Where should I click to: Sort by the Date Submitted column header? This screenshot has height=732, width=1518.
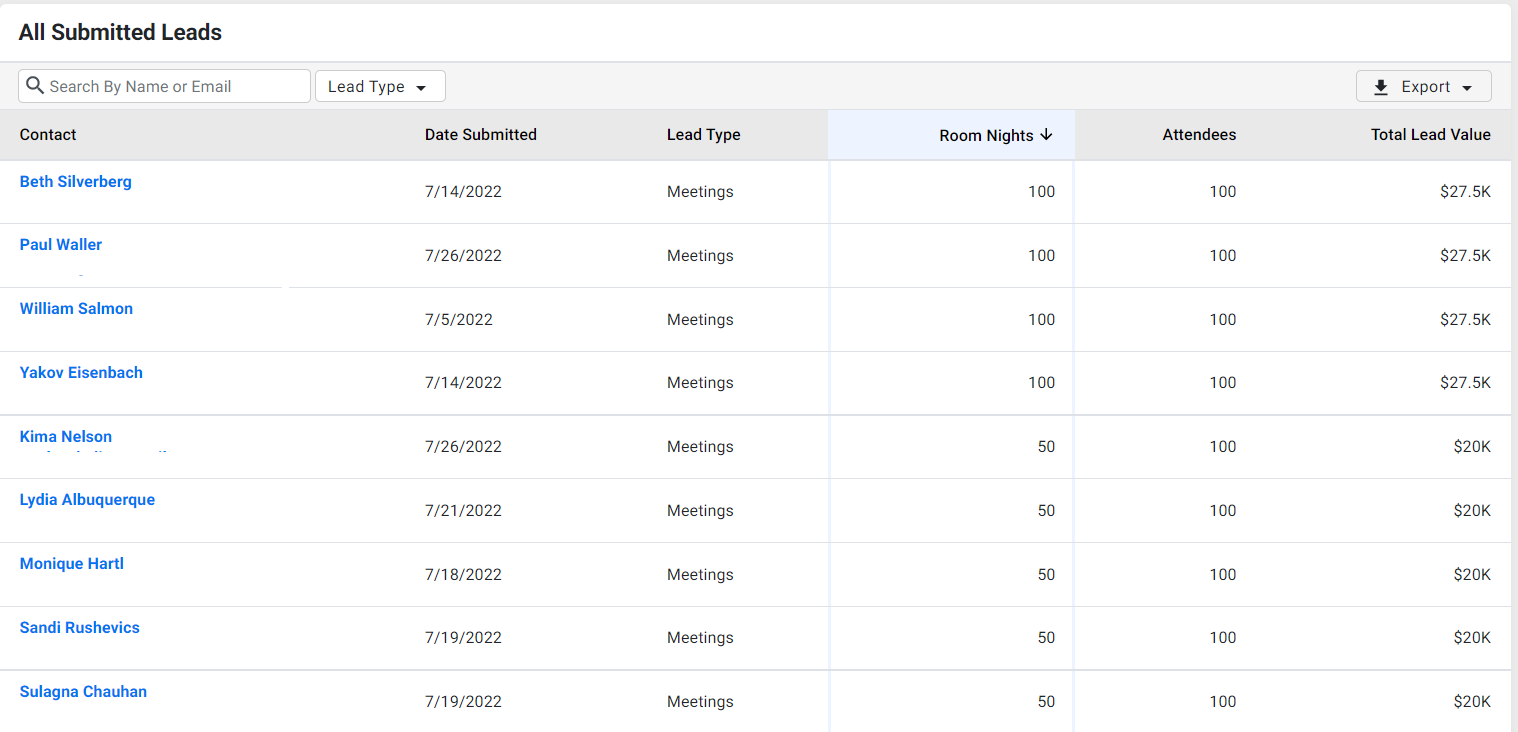(x=481, y=135)
